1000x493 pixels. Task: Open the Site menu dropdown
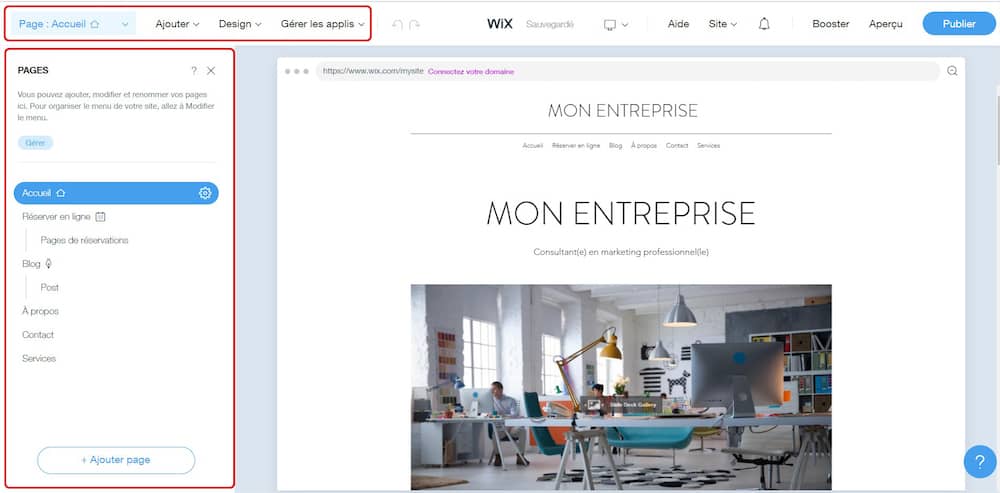723,24
